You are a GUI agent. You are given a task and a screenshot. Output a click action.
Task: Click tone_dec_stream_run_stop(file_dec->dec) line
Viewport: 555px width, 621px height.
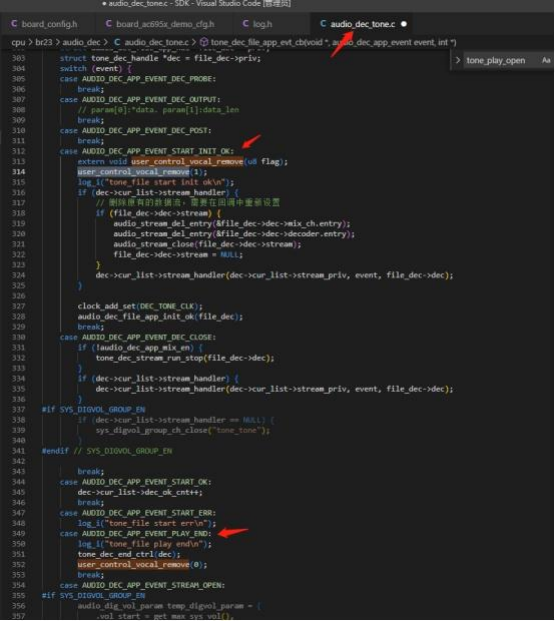click(185, 358)
